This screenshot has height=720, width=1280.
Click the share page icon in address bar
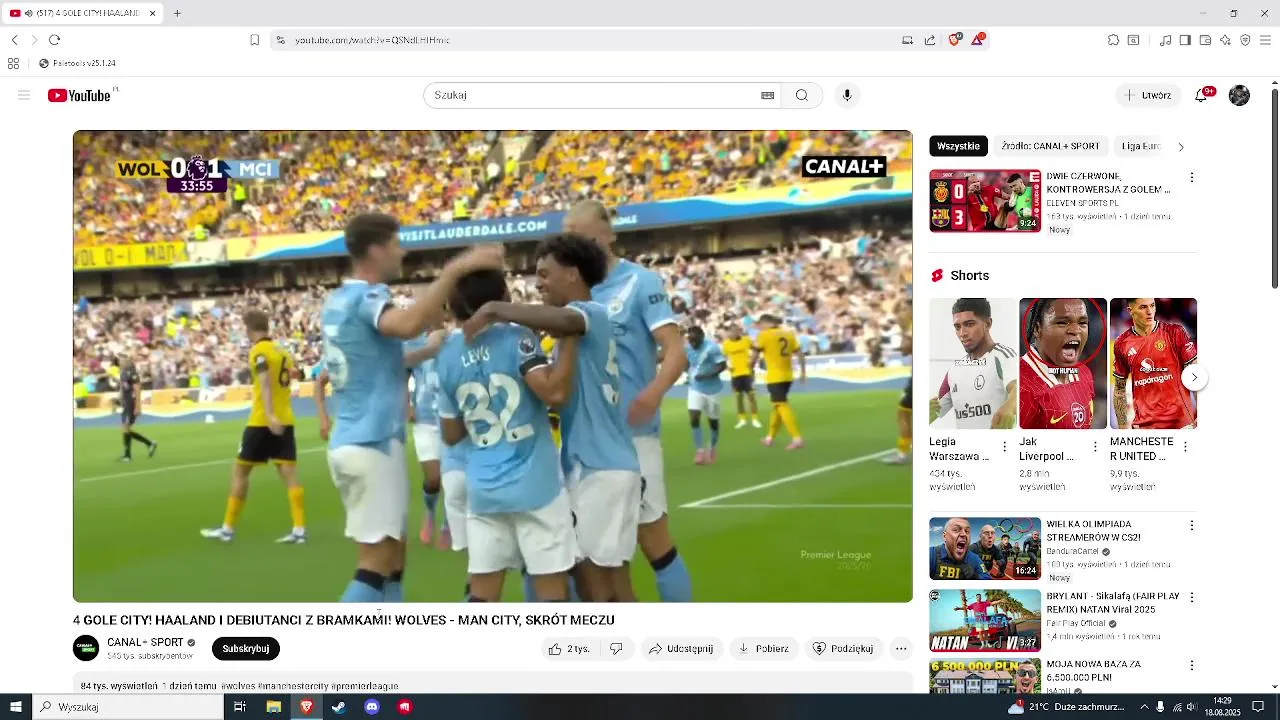[x=930, y=40]
